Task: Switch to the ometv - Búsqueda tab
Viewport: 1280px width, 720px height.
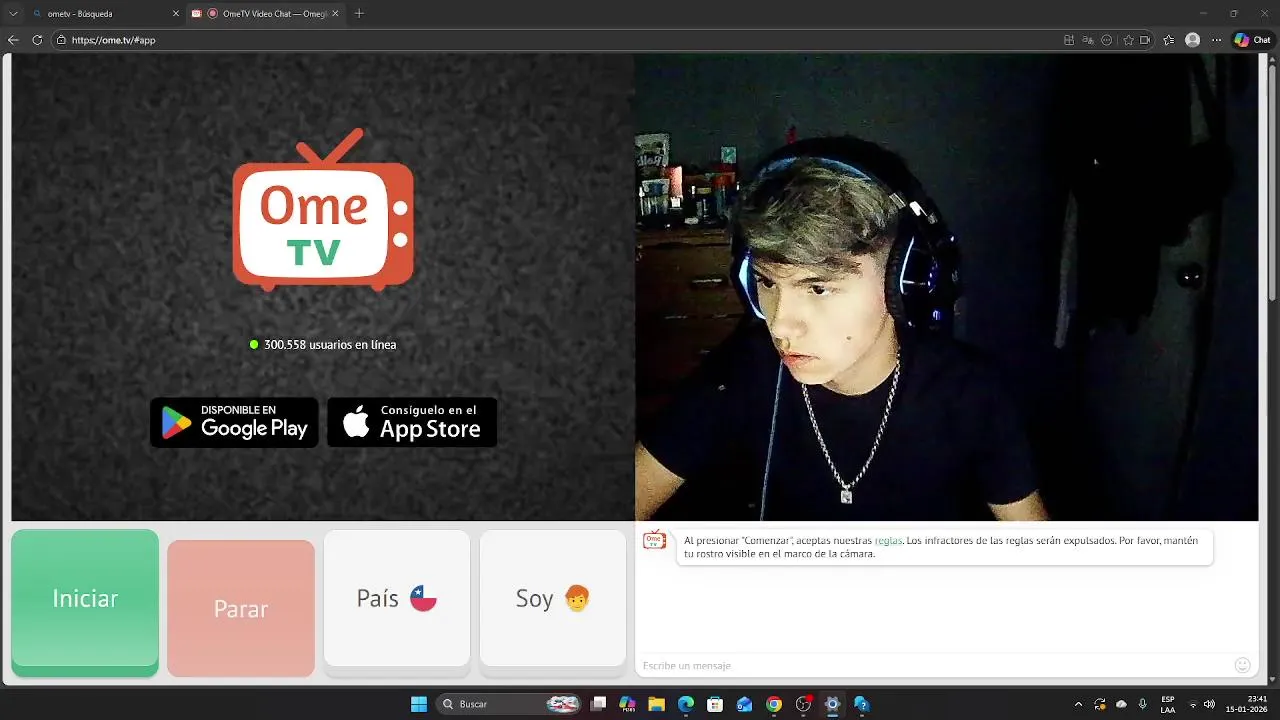Action: (x=105, y=14)
